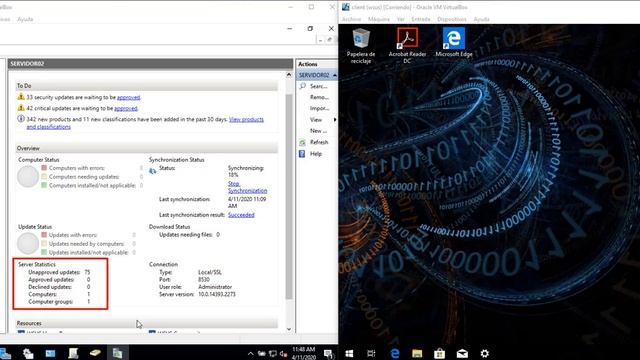This screenshot has height=360, width=640.
Task: Select the active WSUS console button on server taskbar
Action: (x=117, y=353)
